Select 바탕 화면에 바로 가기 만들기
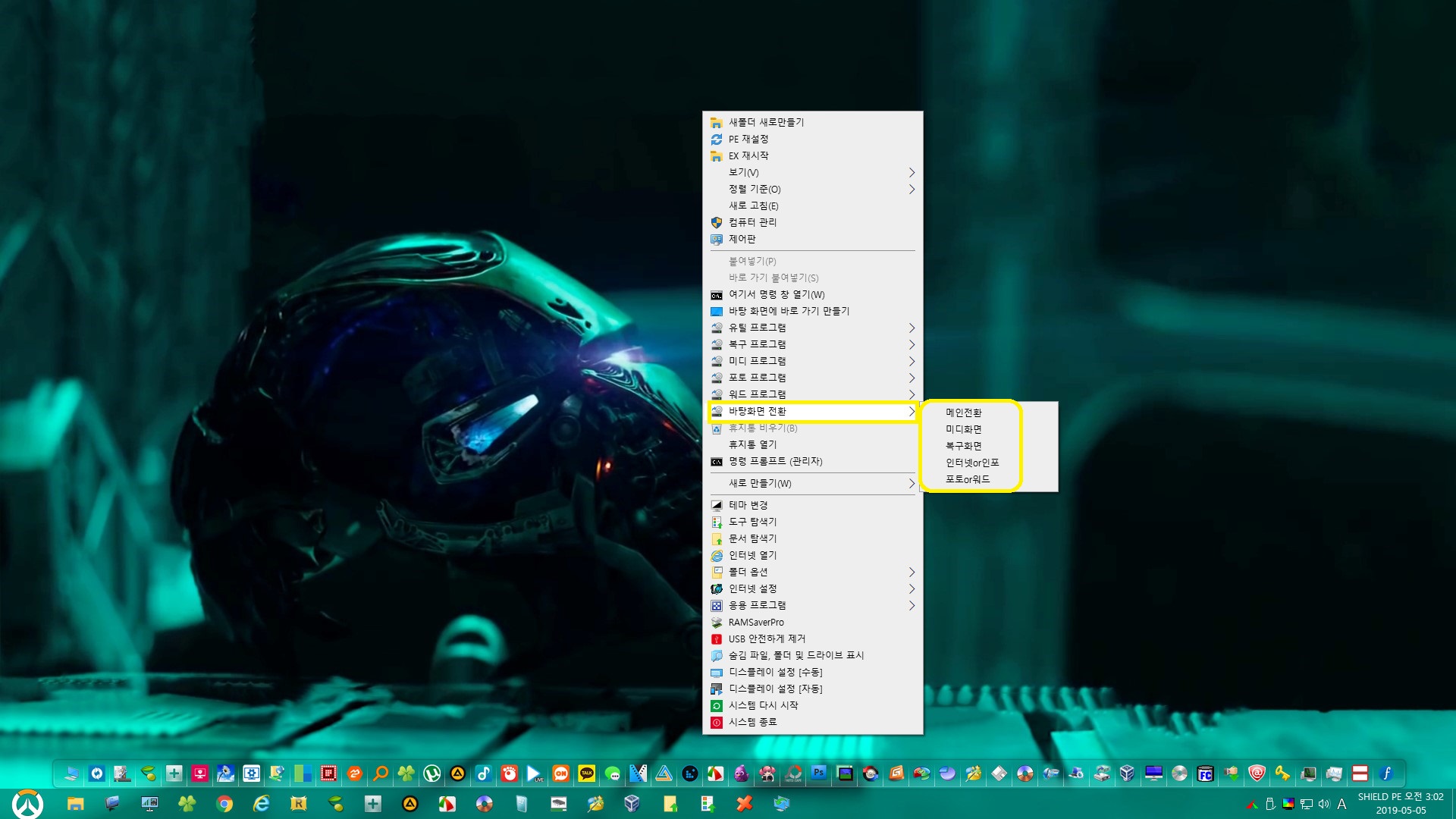The height and width of the screenshot is (819, 1456). click(x=813, y=311)
